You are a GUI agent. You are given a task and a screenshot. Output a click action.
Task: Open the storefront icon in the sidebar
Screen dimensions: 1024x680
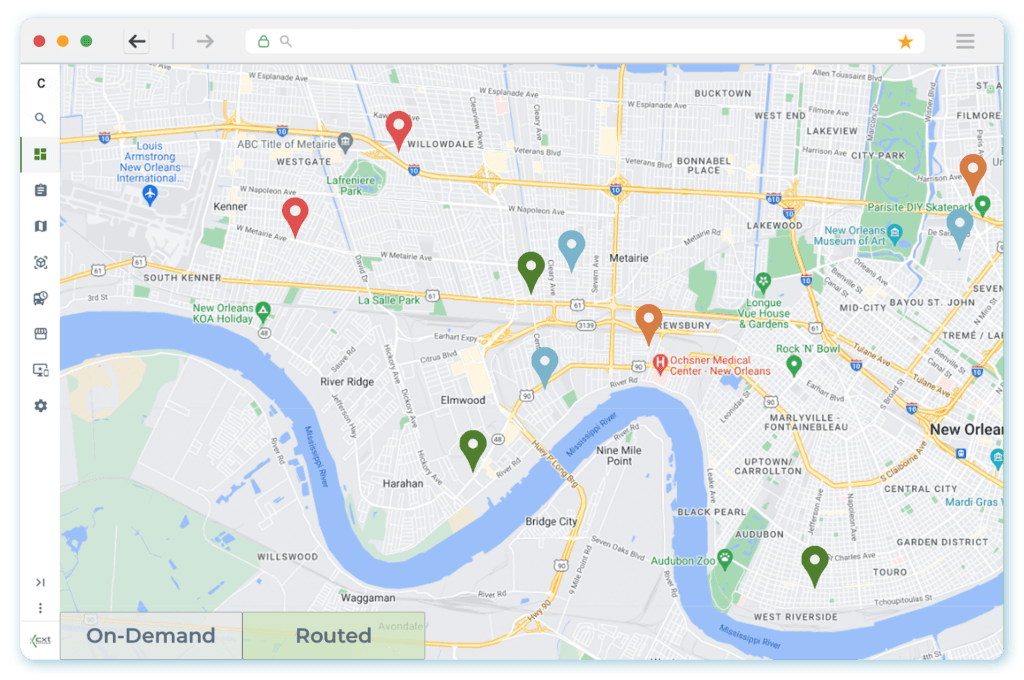[x=40, y=334]
